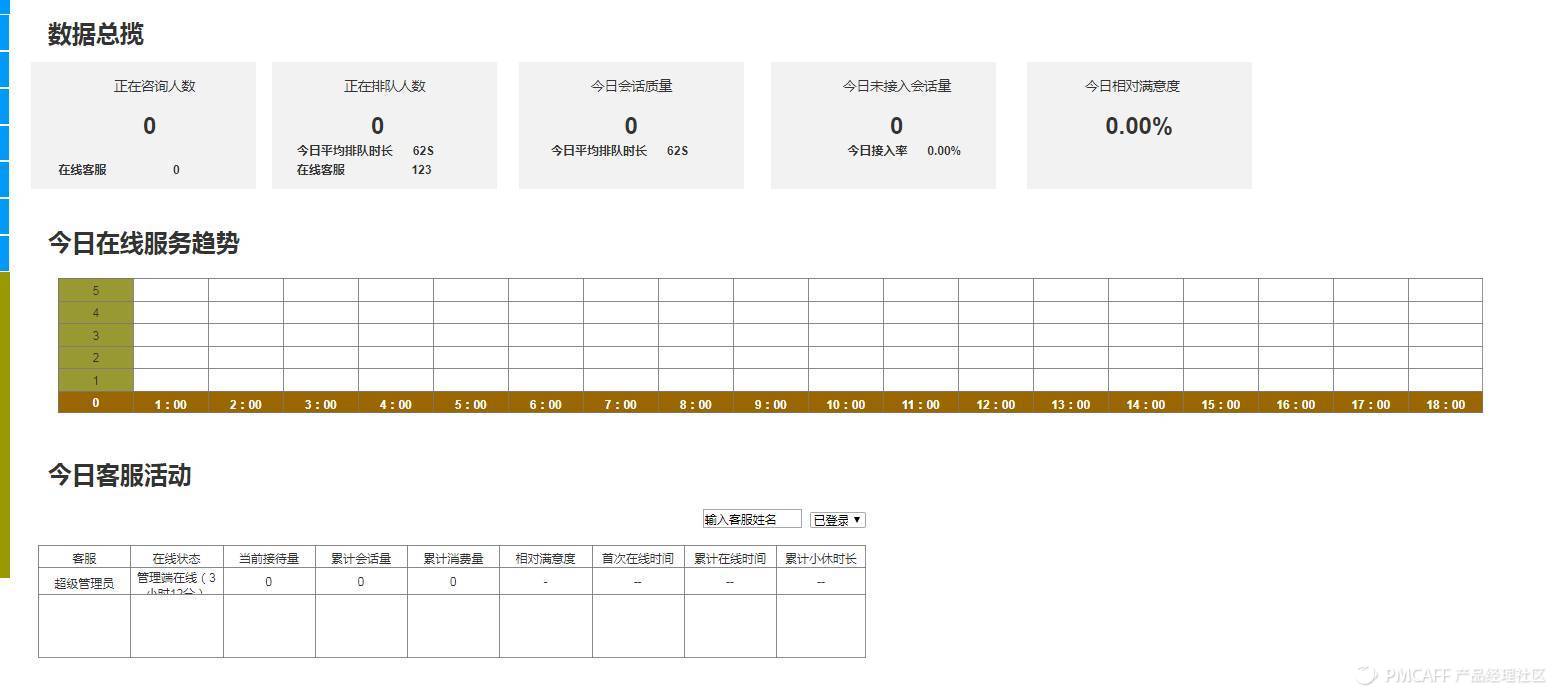Viewport: 1557px width, 696px height.
Task: Click the value 5 on the chart y-axis
Action: click(x=95, y=290)
